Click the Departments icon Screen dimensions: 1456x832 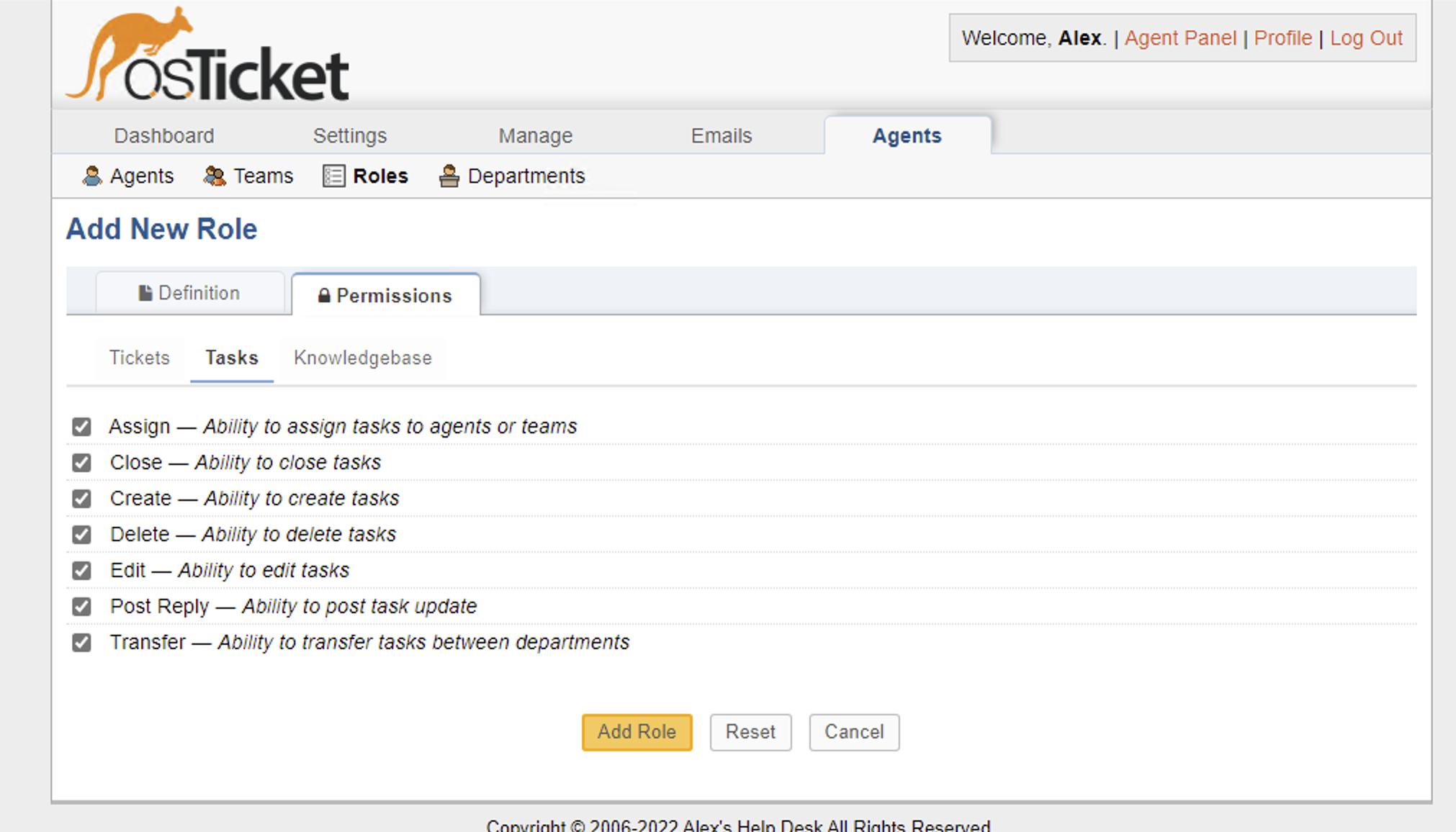coord(449,176)
